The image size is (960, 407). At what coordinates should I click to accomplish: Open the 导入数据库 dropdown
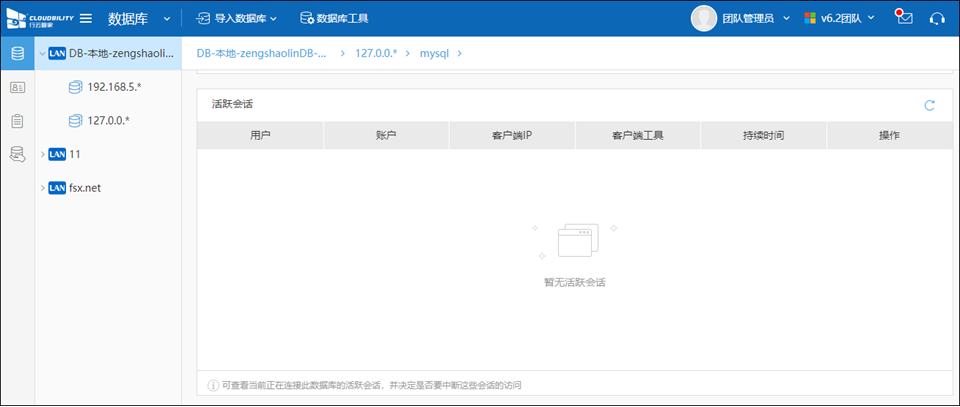point(236,18)
